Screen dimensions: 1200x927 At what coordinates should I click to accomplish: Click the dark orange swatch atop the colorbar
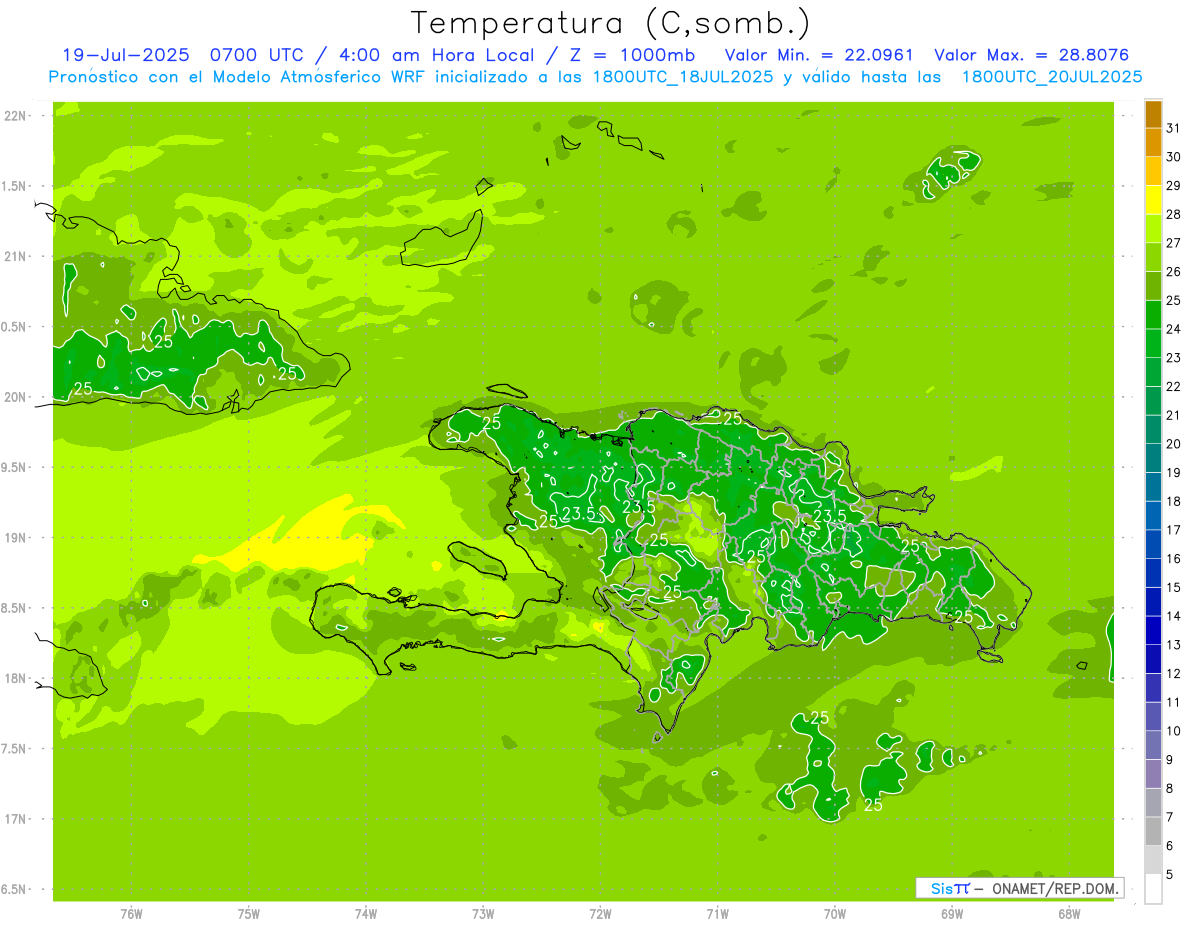1153,114
